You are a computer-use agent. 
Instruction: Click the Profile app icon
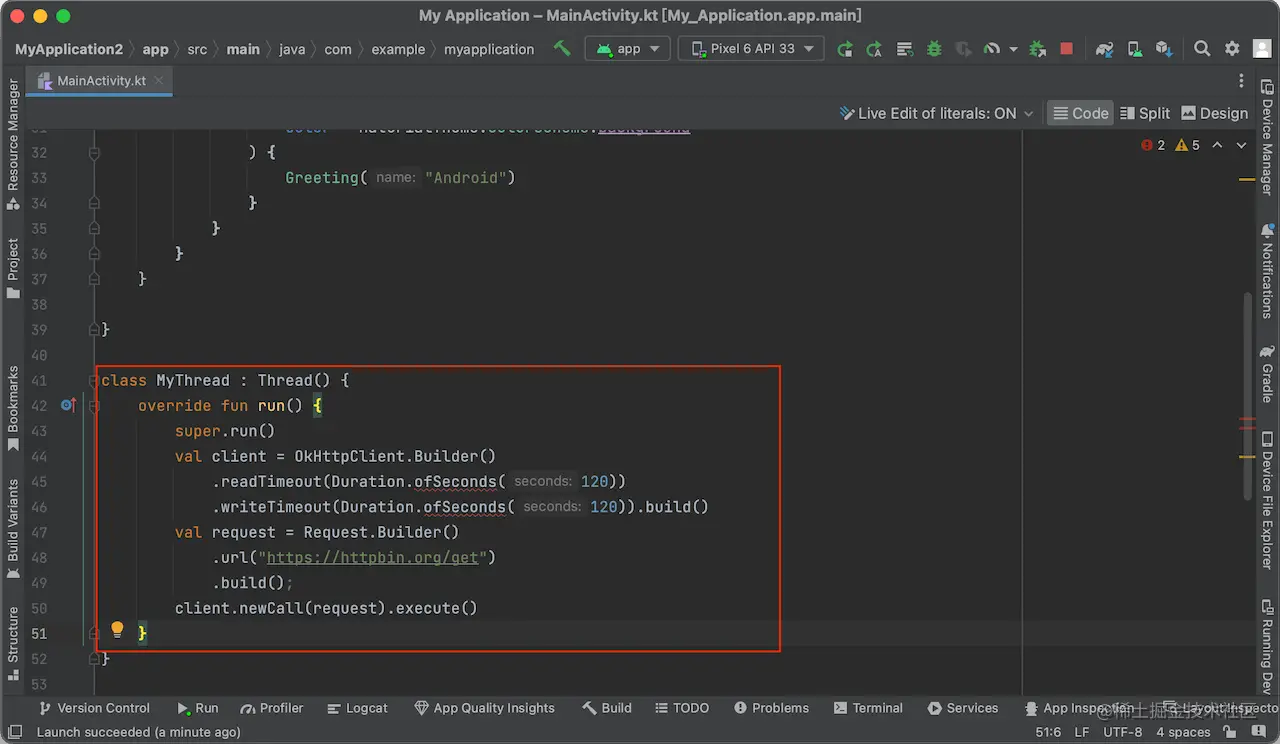[991, 48]
